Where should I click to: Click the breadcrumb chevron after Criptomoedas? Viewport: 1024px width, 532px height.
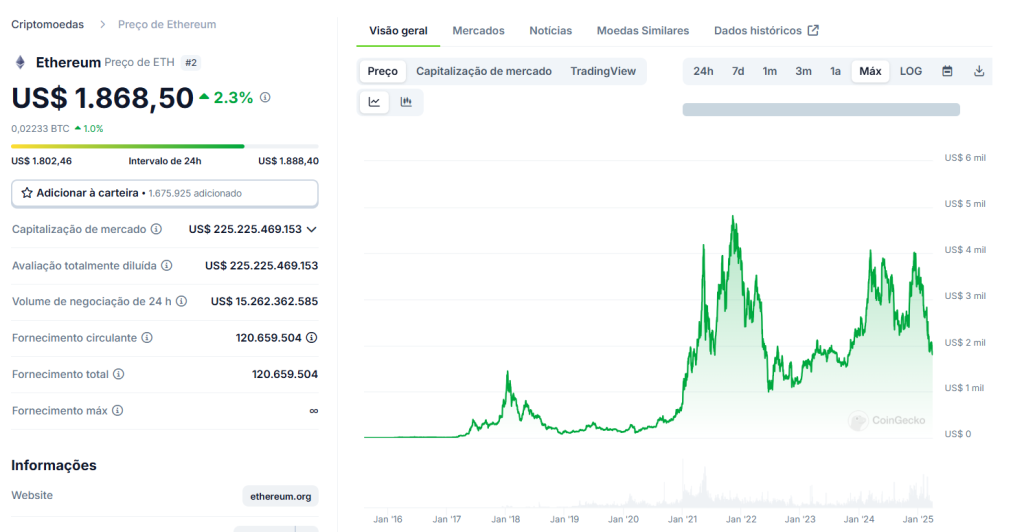pyautogui.click(x=103, y=25)
